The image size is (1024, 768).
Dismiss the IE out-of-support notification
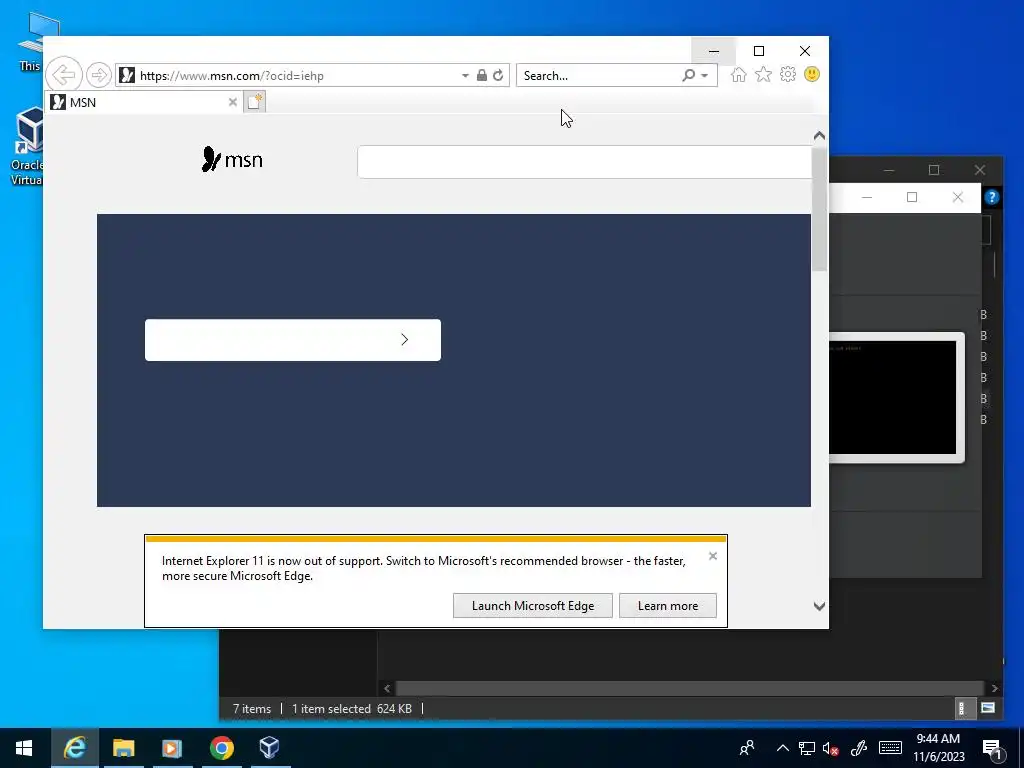(712, 556)
